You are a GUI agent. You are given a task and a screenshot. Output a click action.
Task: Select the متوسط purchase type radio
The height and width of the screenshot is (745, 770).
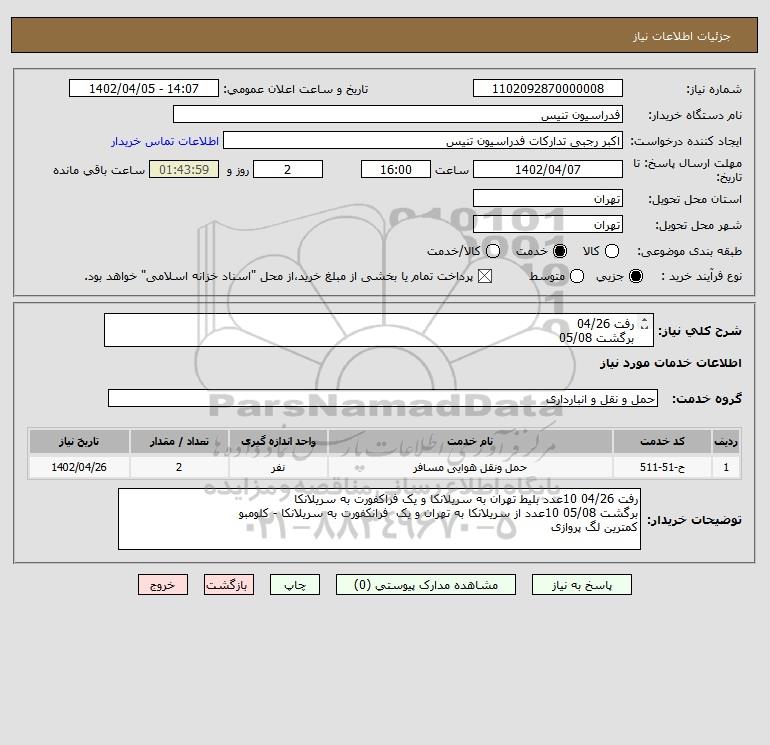coord(577,276)
